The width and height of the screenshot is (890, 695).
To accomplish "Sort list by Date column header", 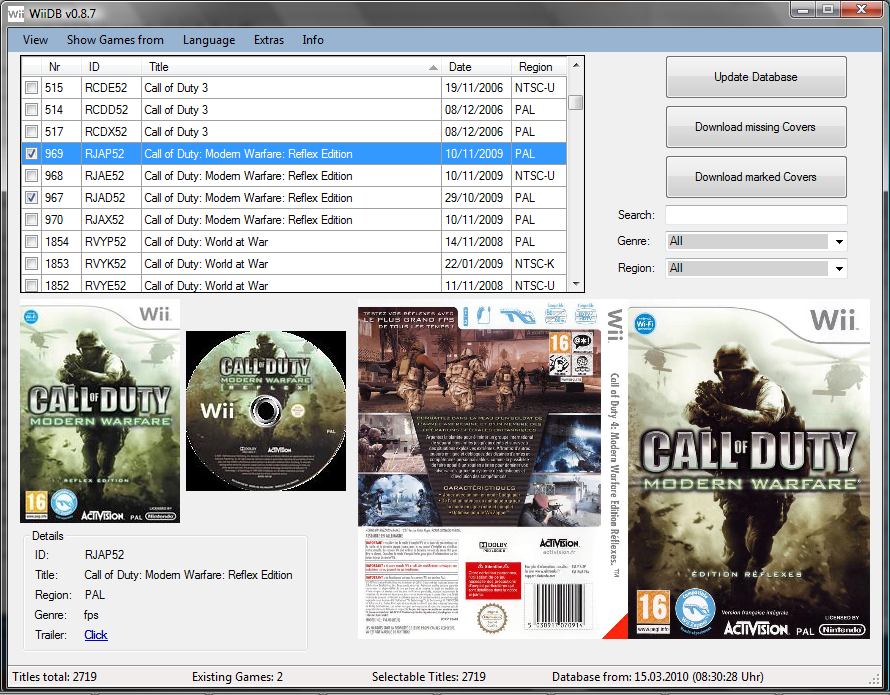I will (476, 67).
